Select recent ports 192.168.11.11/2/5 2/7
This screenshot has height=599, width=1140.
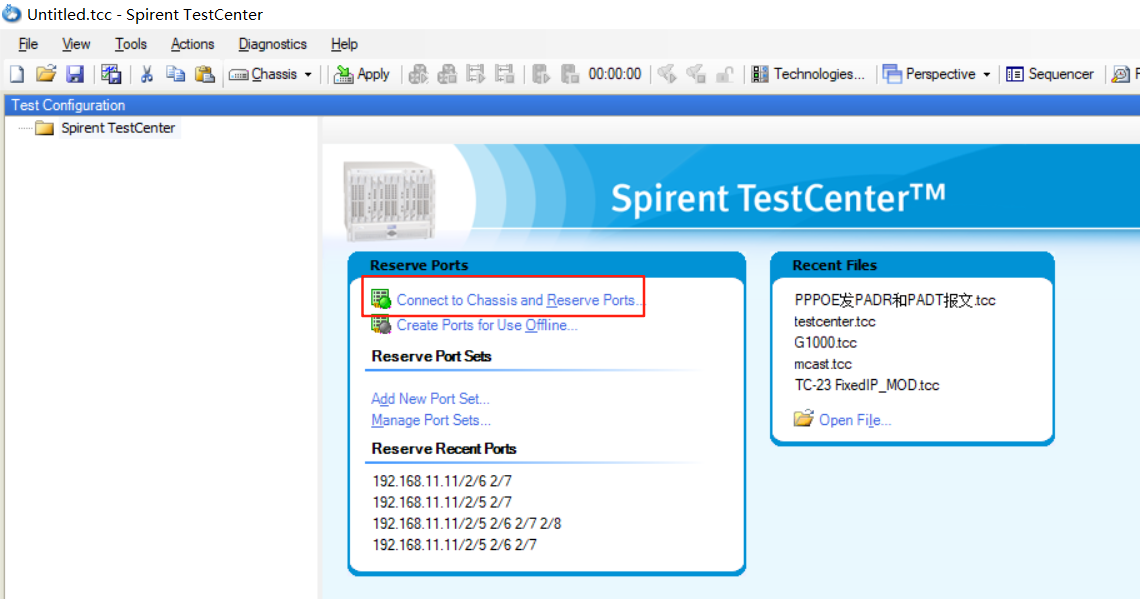click(442, 502)
